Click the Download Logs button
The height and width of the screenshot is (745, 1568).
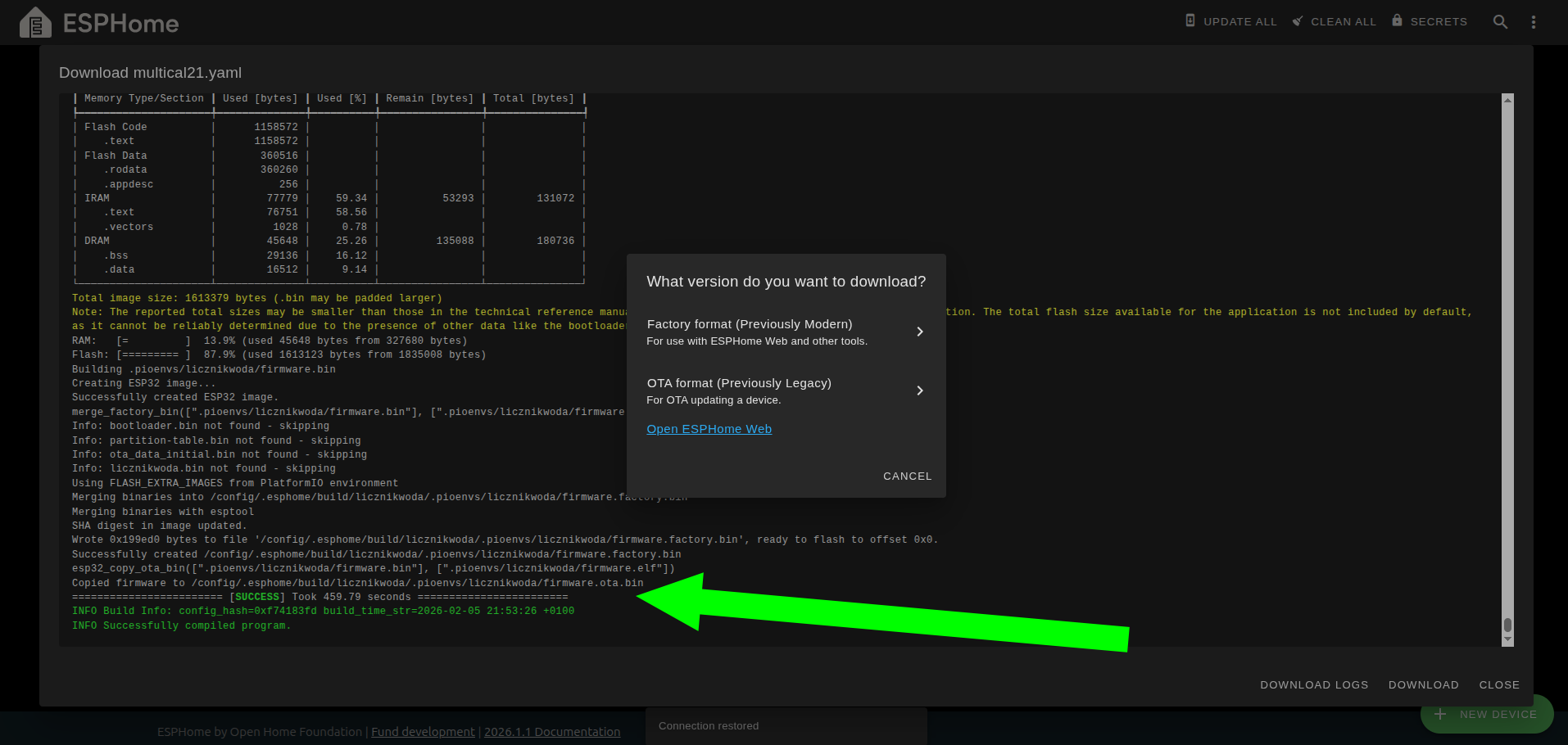coord(1314,684)
